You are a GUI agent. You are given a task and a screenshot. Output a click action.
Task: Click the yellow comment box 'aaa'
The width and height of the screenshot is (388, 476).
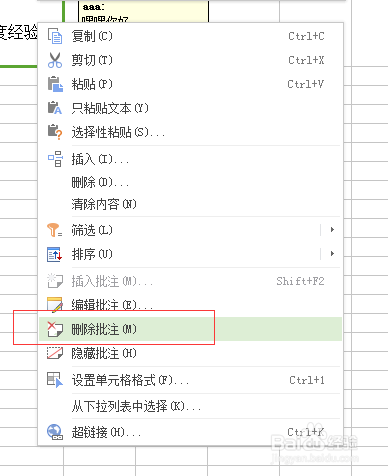[x=143, y=12]
